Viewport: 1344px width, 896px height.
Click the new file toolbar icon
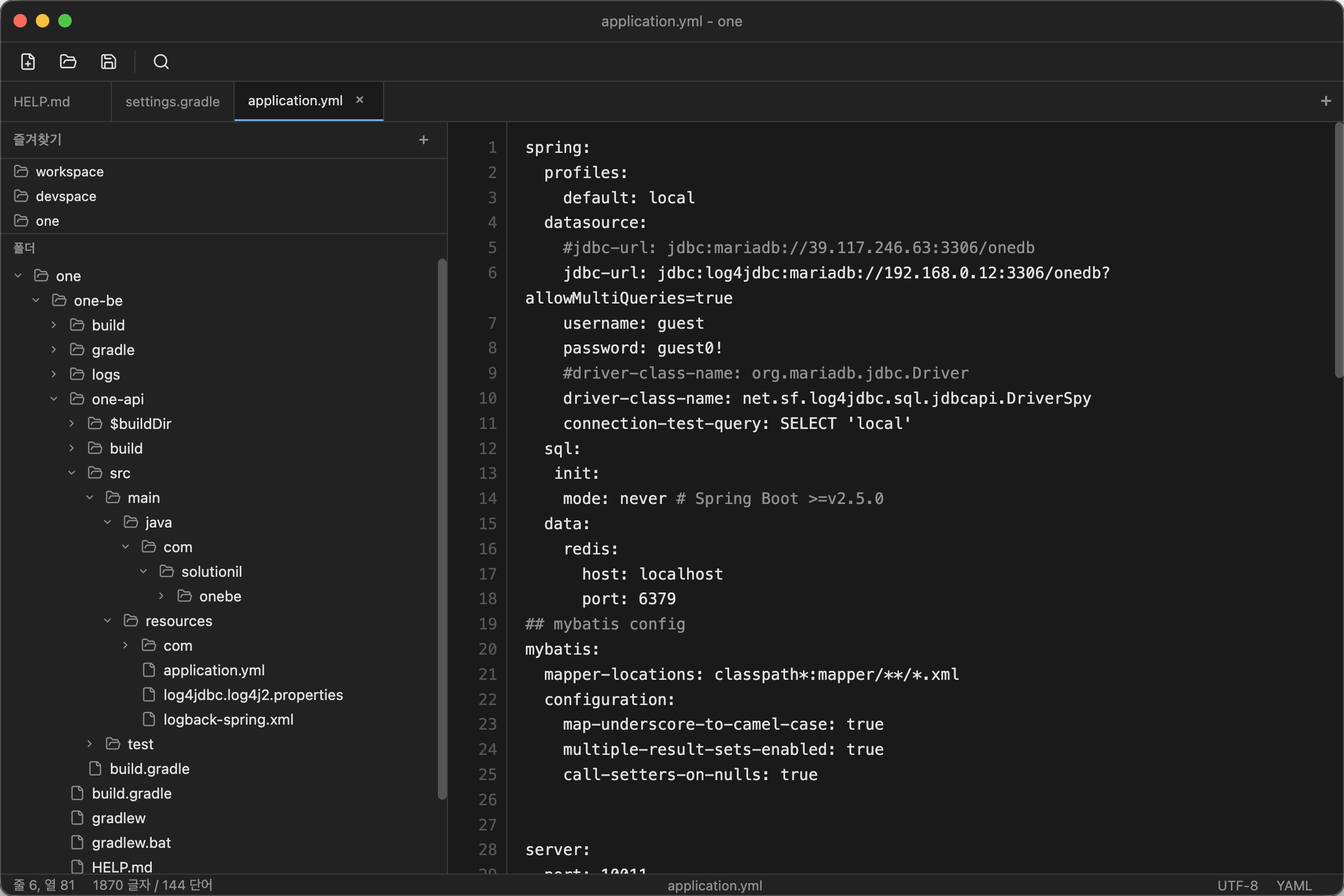pos(28,61)
